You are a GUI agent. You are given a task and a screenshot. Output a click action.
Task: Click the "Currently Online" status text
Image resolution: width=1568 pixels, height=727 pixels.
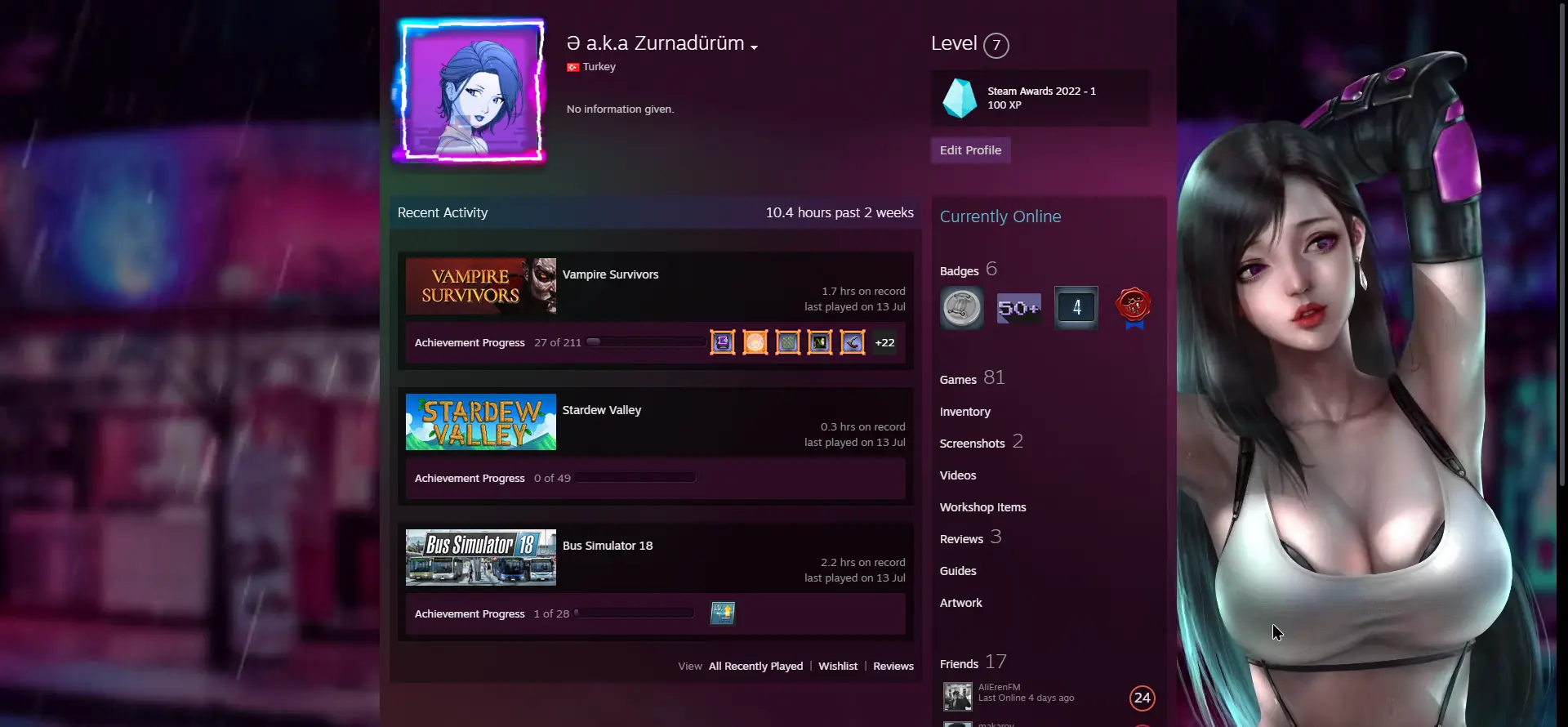coord(1000,216)
